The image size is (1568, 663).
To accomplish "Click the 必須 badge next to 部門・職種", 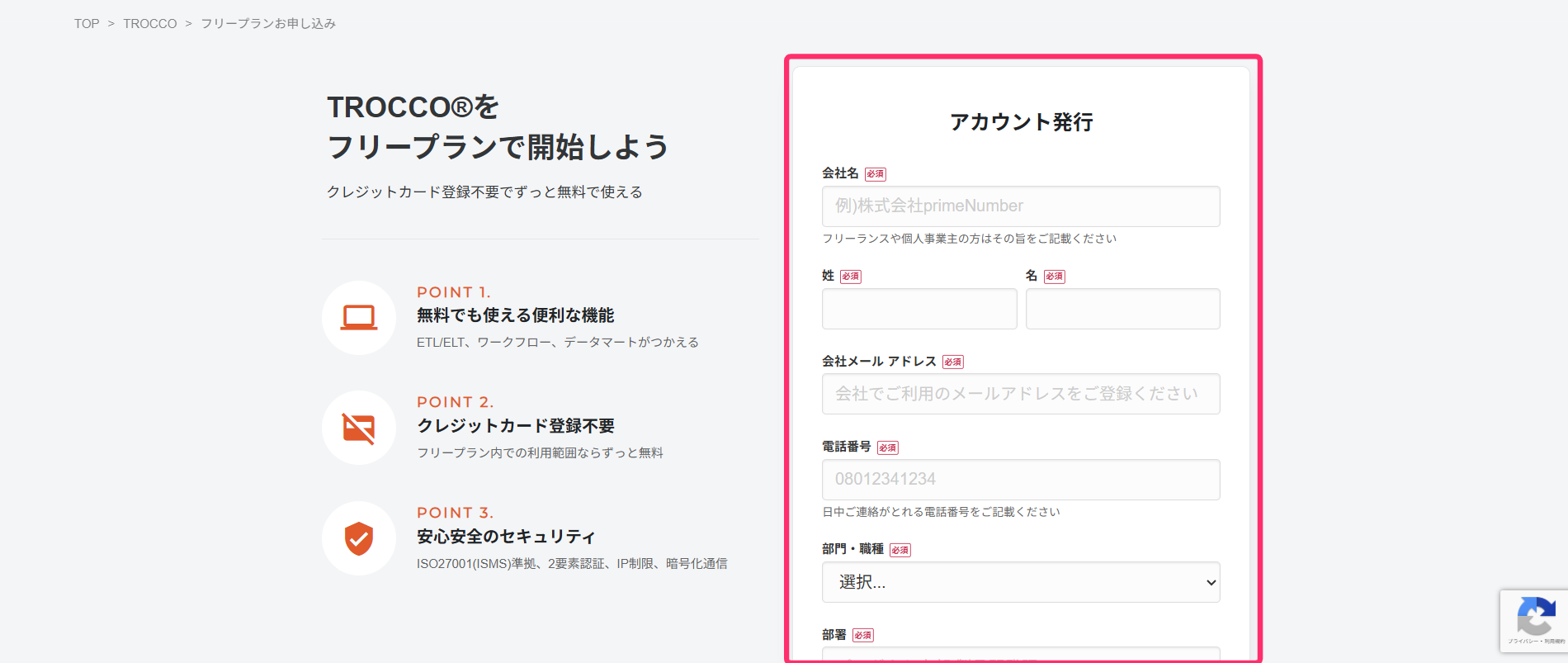I will pos(900,550).
